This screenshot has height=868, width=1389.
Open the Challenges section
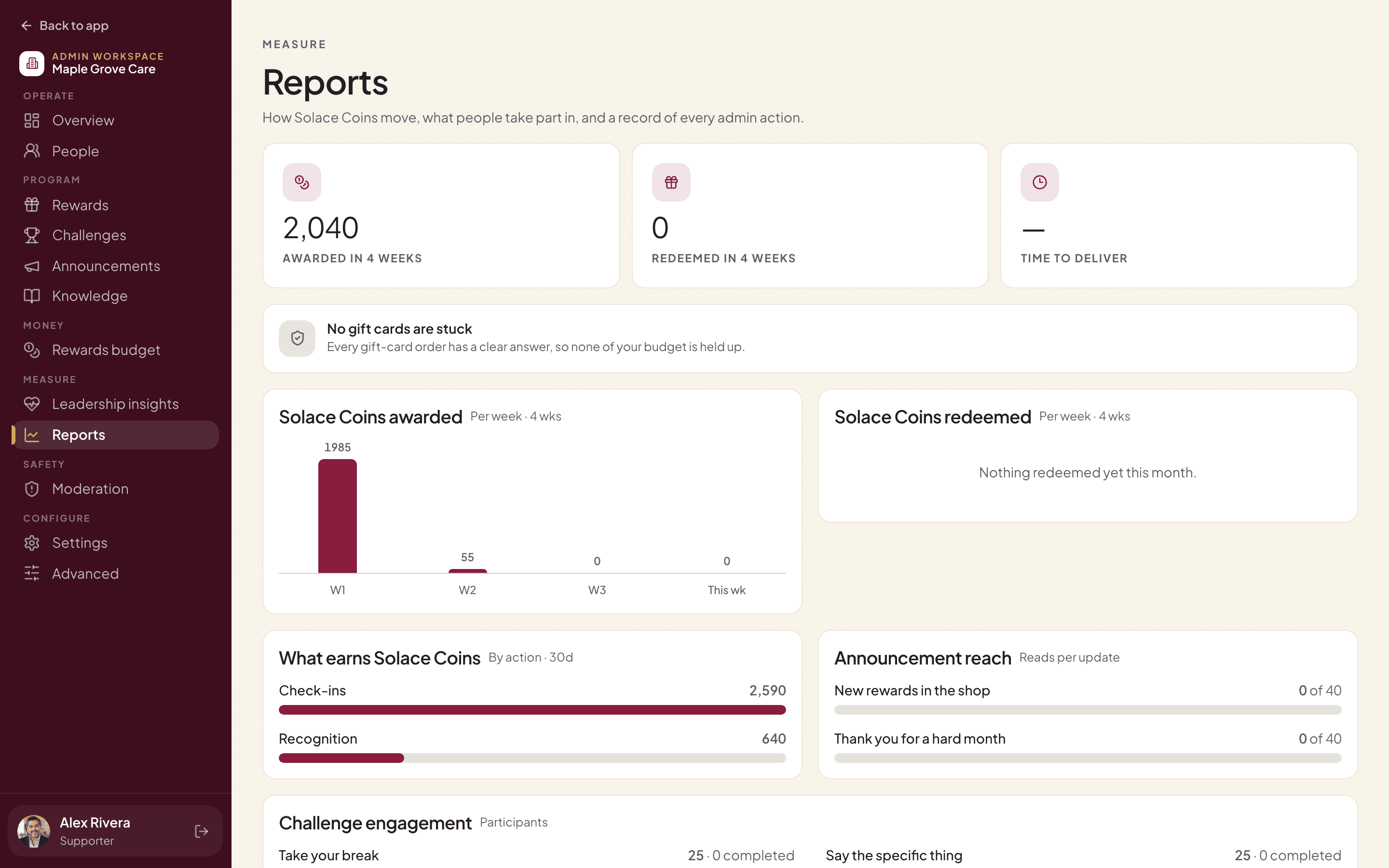115,235
